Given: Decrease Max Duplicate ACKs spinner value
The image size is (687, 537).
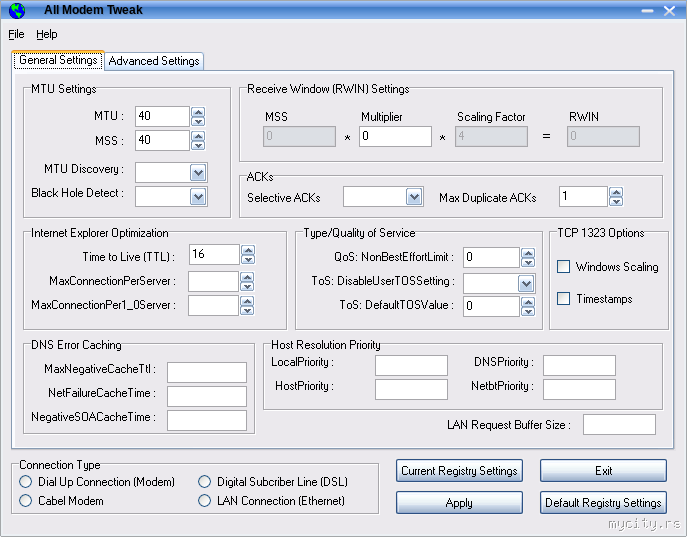Looking at the screenshot, I should coord(616,201).
